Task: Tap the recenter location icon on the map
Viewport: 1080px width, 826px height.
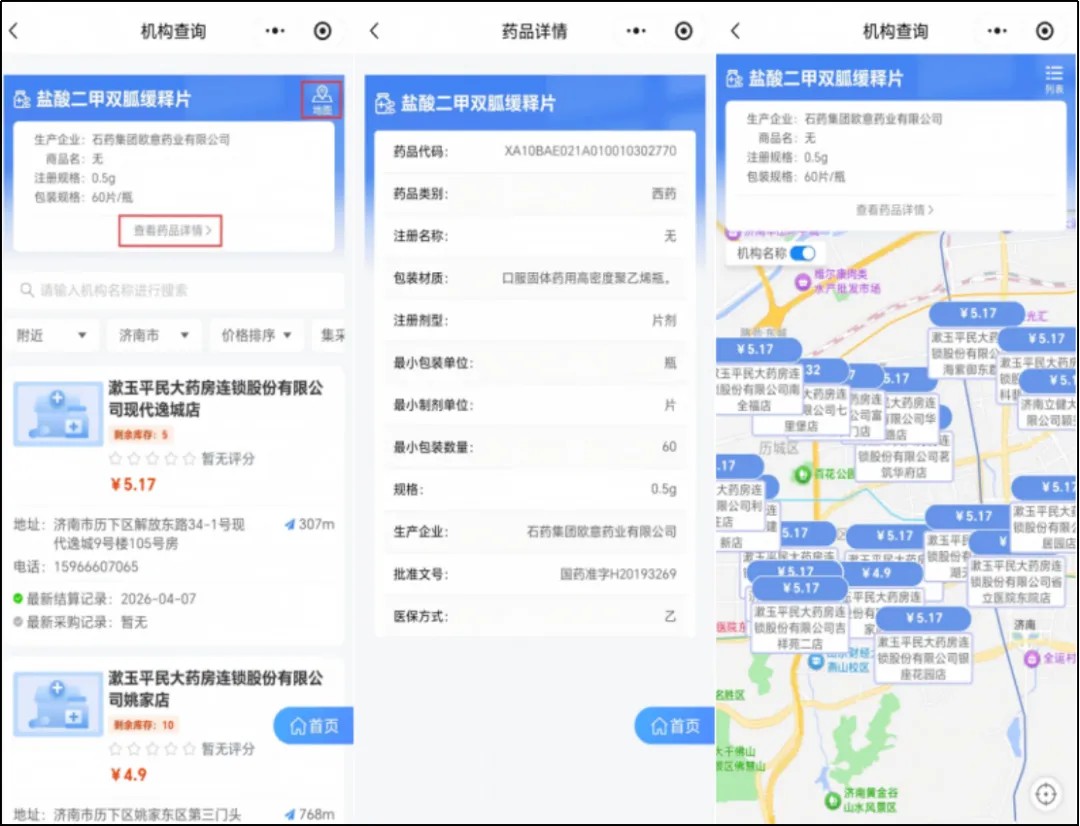Action: [1046, 794]
